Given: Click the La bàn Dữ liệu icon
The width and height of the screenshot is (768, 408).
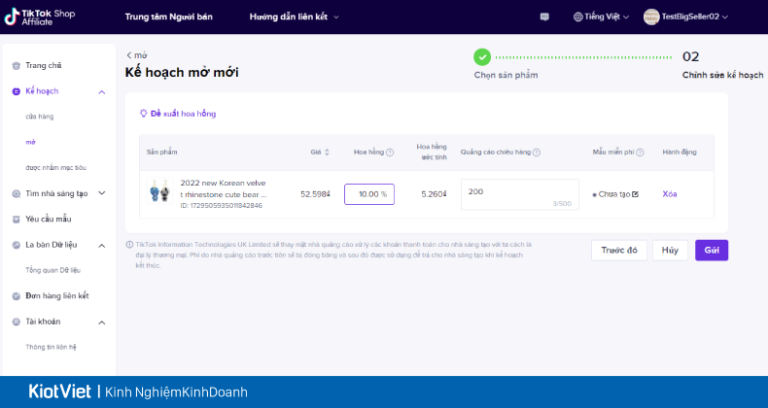Looking at the screenshot, I should tap(16, 245).
